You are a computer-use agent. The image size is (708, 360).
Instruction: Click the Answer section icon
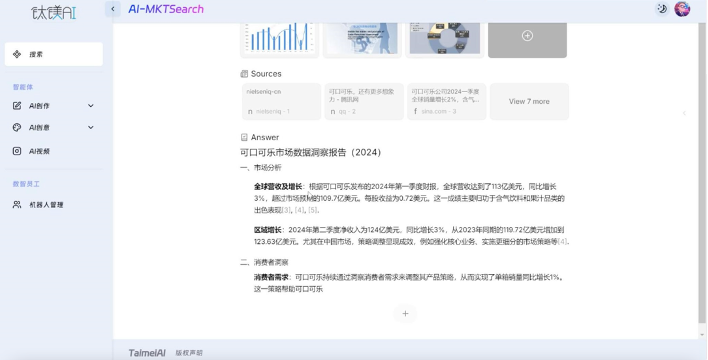point(244,137)
